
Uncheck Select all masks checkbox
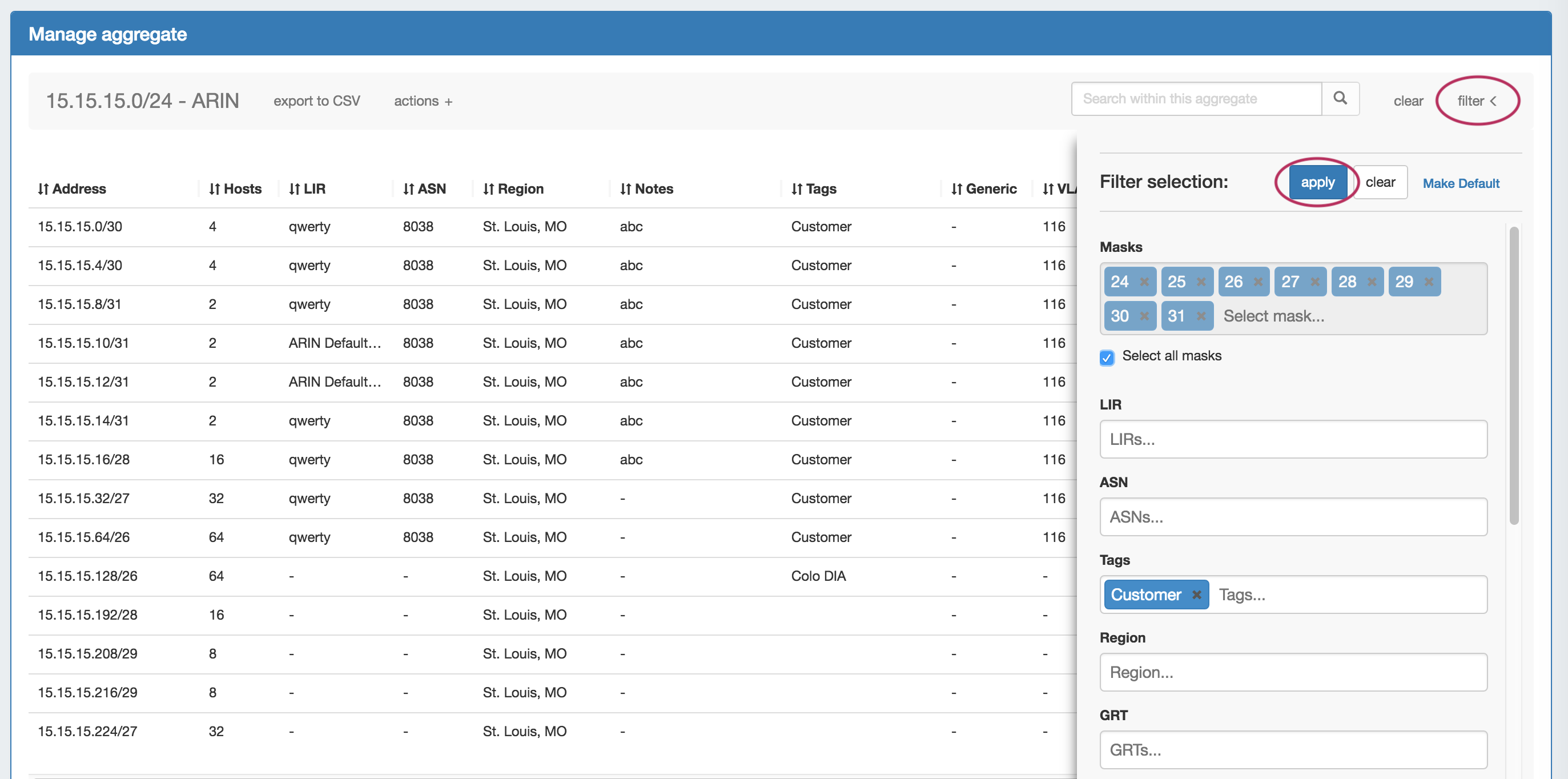pos(1107,358)
